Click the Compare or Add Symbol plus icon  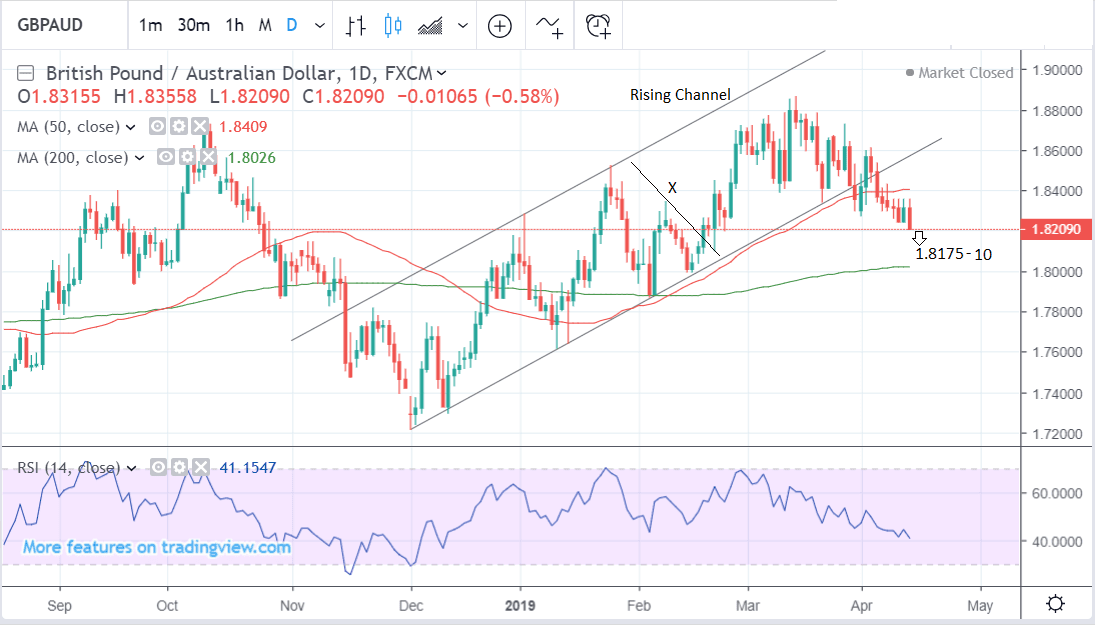pos(500,26)
